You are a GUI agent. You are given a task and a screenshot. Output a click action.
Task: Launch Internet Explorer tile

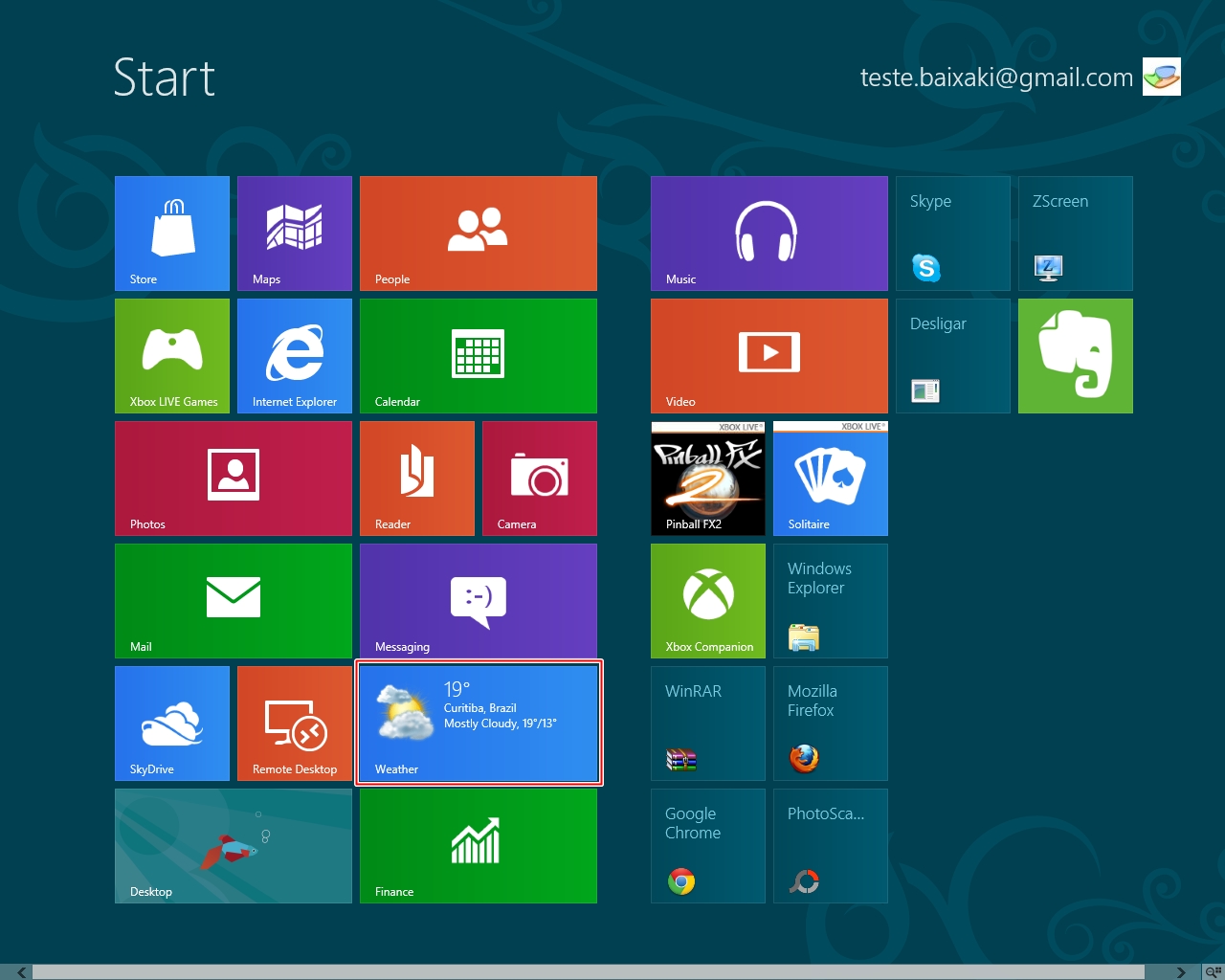(295, 356)
